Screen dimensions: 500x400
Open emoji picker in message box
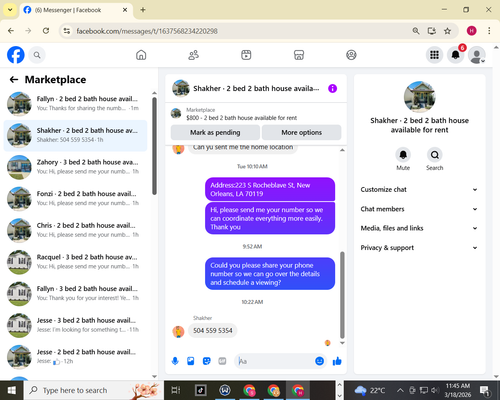[319, 361]
